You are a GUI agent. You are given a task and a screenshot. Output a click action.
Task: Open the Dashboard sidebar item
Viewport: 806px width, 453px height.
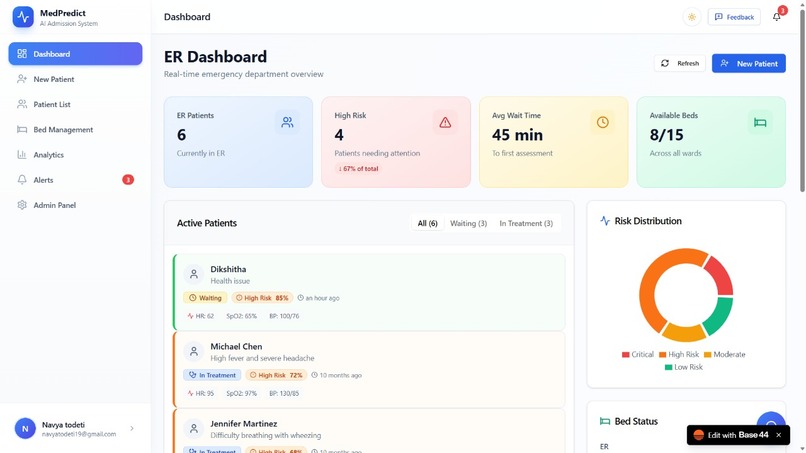[75, 53]
